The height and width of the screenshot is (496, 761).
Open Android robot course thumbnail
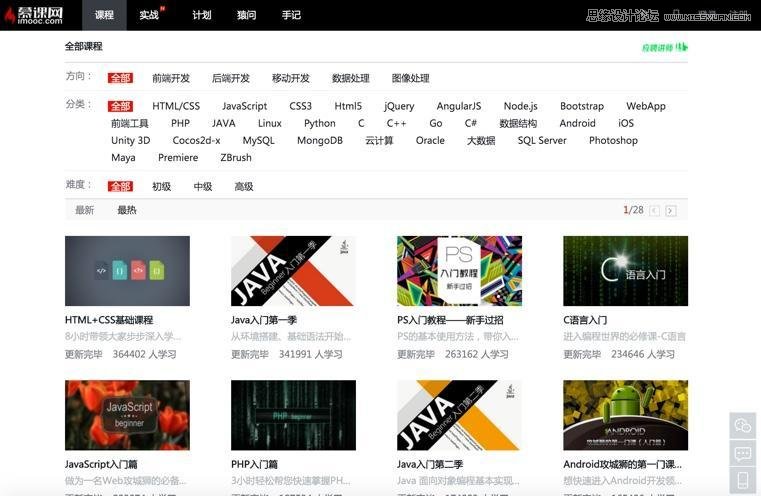click(626, 415)
